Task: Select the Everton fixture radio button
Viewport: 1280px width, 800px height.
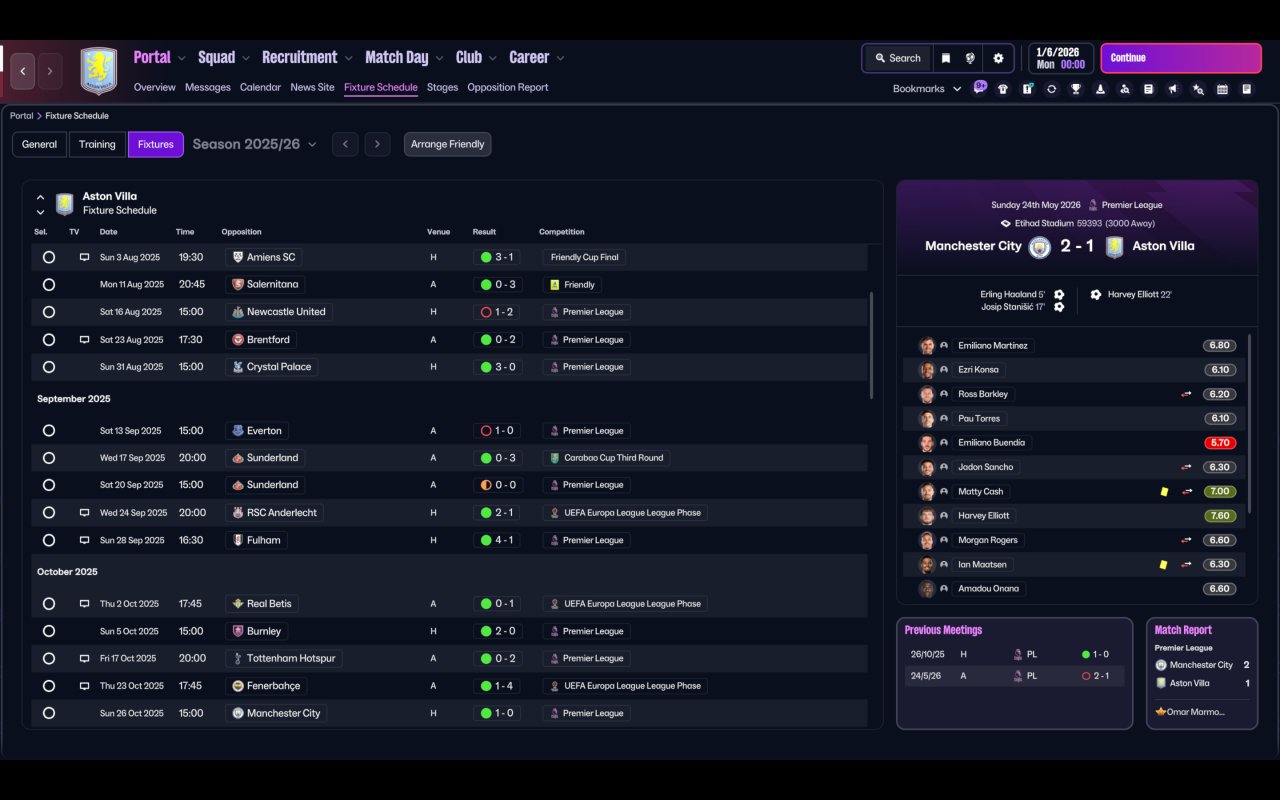Action: tap(48, 431)
